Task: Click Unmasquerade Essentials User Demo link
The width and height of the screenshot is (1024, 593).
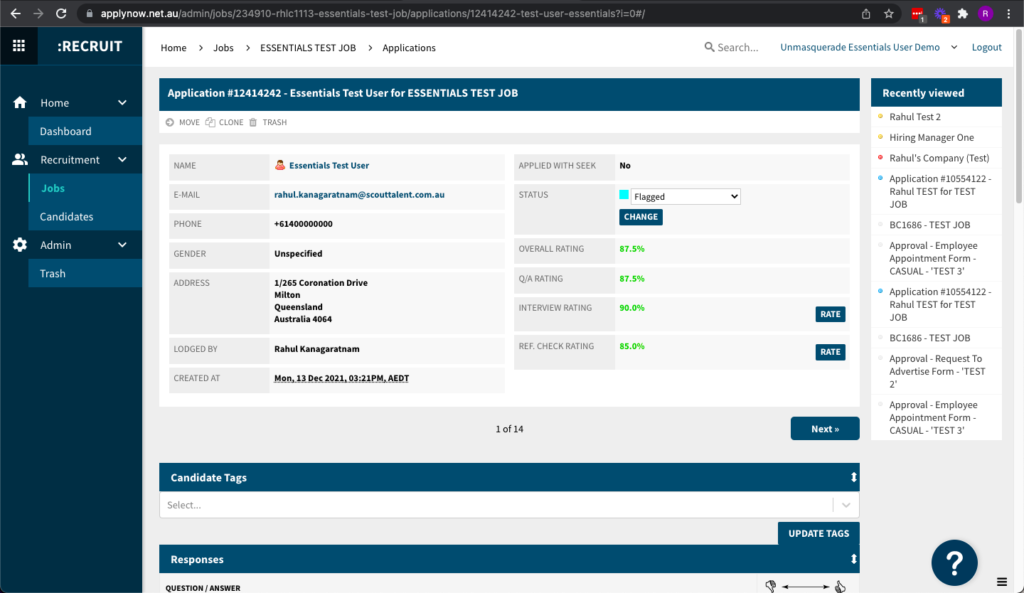Action: click(x=859, y=47)
